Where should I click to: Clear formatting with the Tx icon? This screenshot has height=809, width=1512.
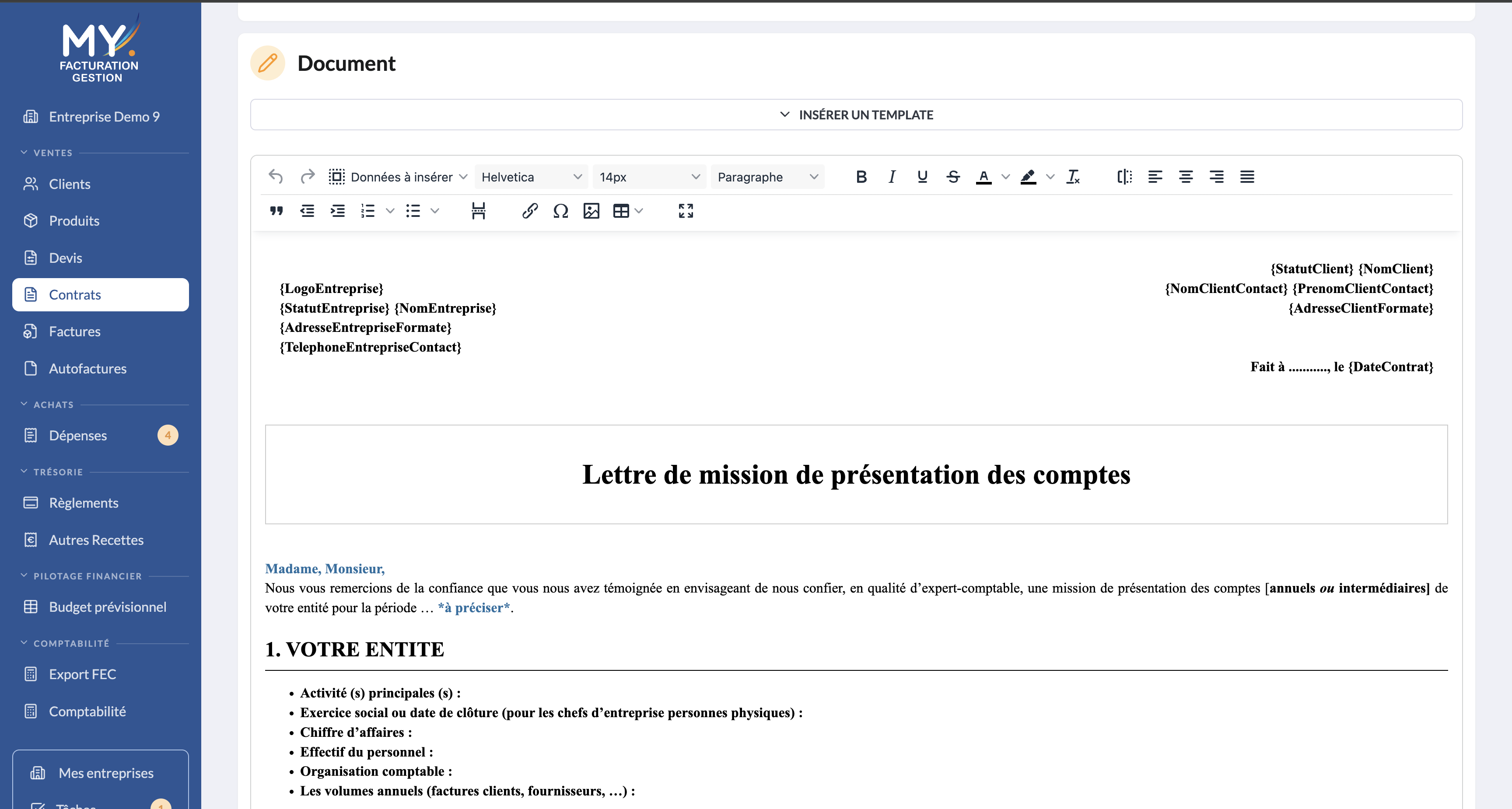[x=1073, y=177]
